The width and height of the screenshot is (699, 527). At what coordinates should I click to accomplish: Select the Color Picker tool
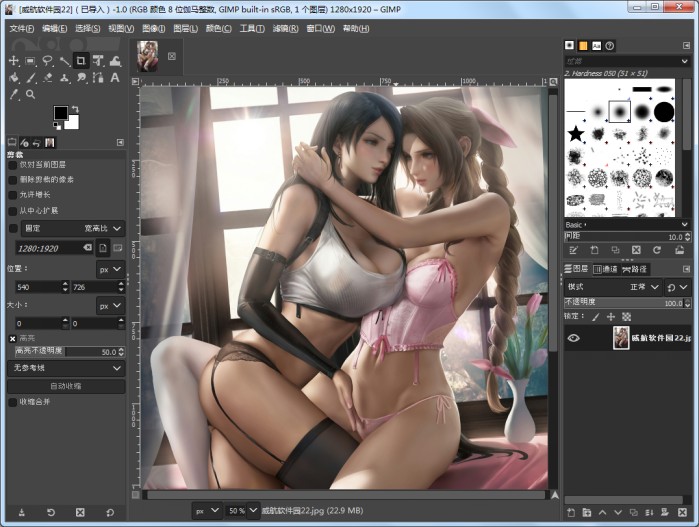point(14,95)
